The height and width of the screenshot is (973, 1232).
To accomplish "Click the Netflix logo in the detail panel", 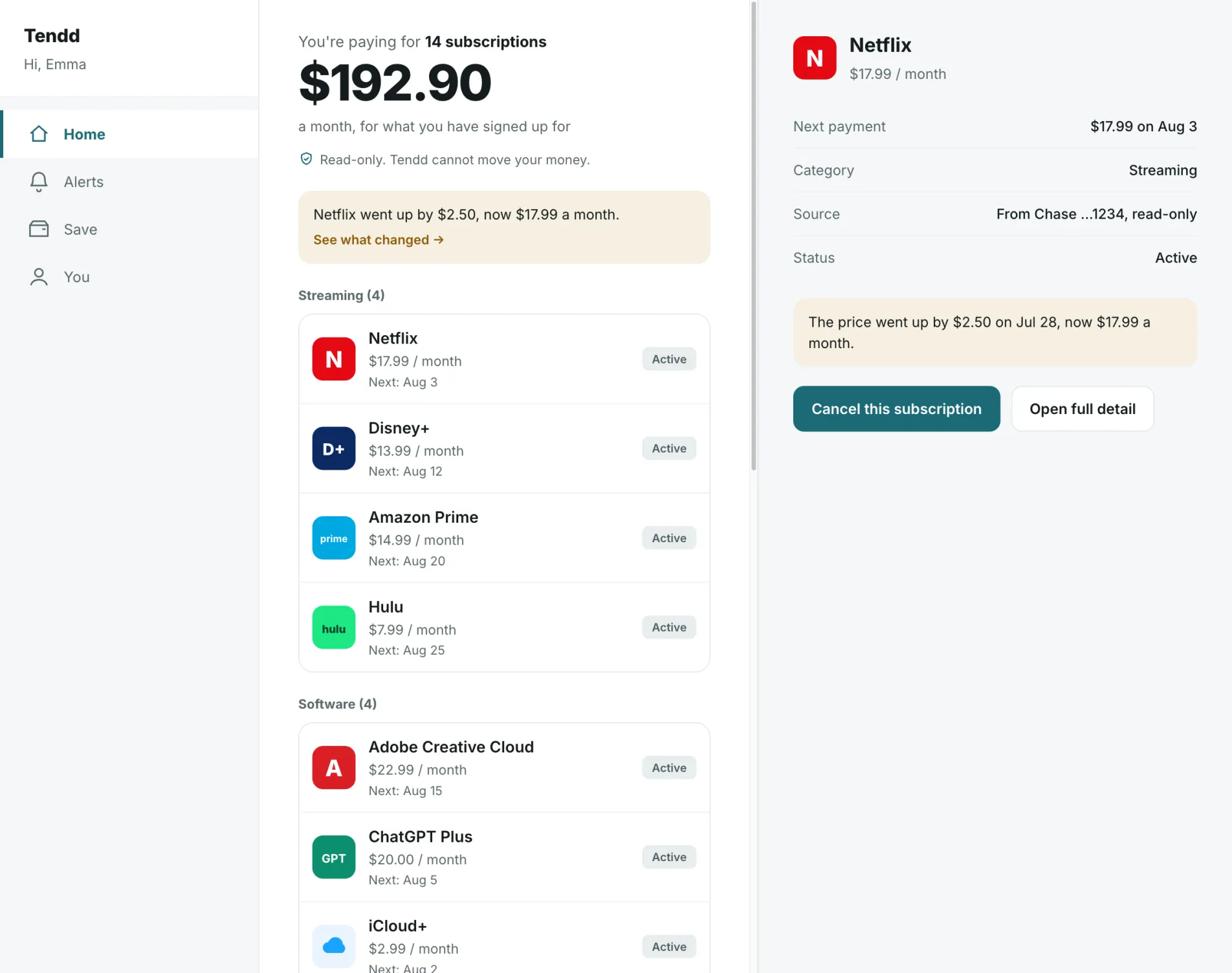I will [815, 58].
